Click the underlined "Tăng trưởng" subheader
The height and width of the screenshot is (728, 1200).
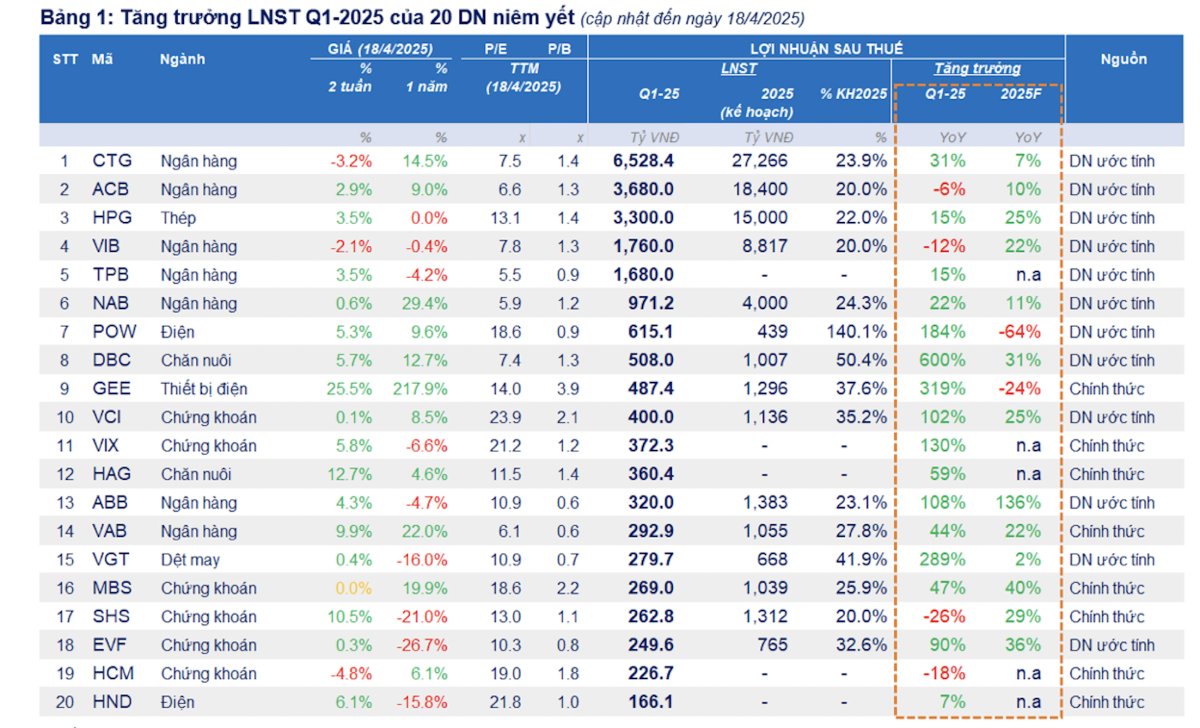point(977,68)
